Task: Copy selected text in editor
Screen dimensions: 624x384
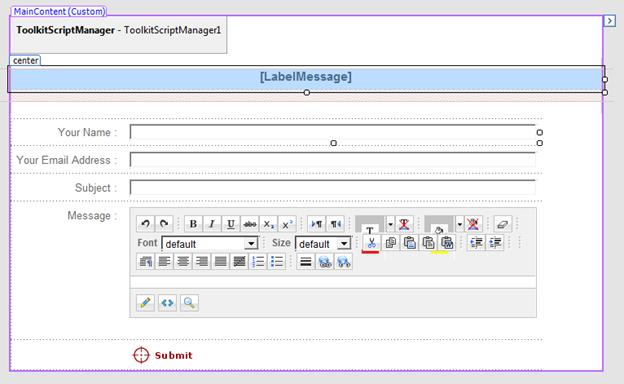Action: tap(390, 242)
